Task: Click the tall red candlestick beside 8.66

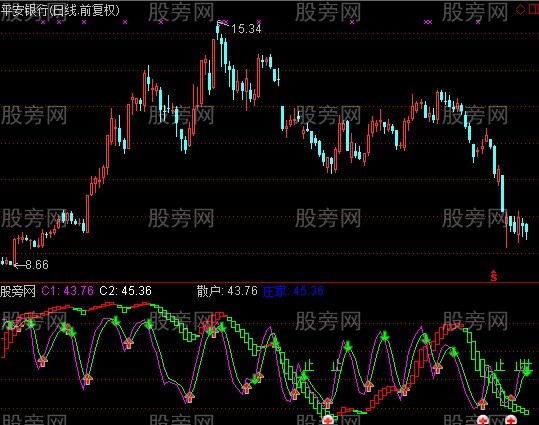Action: point(14,252)
